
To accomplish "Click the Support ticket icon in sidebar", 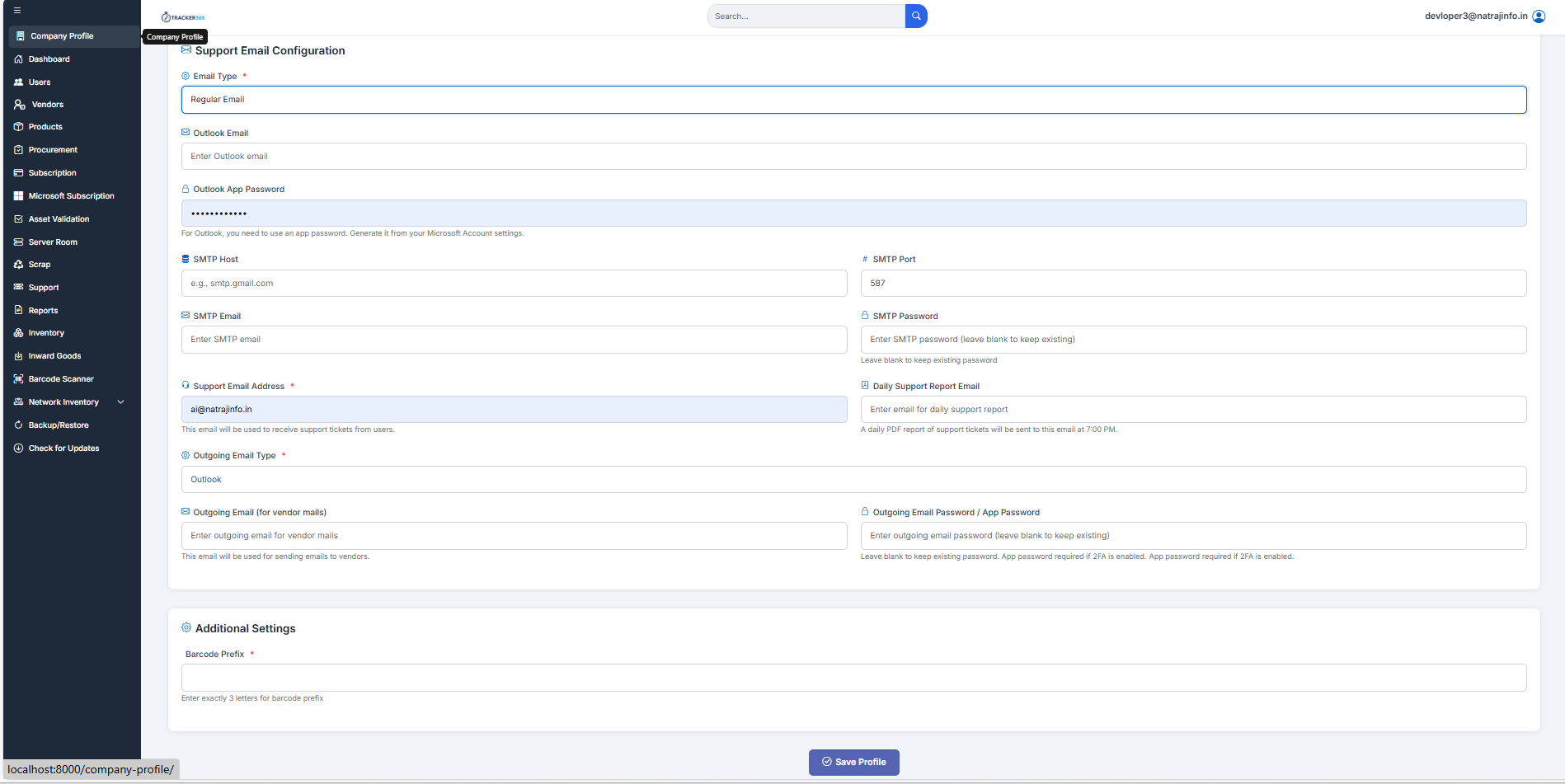I will 18,288.
